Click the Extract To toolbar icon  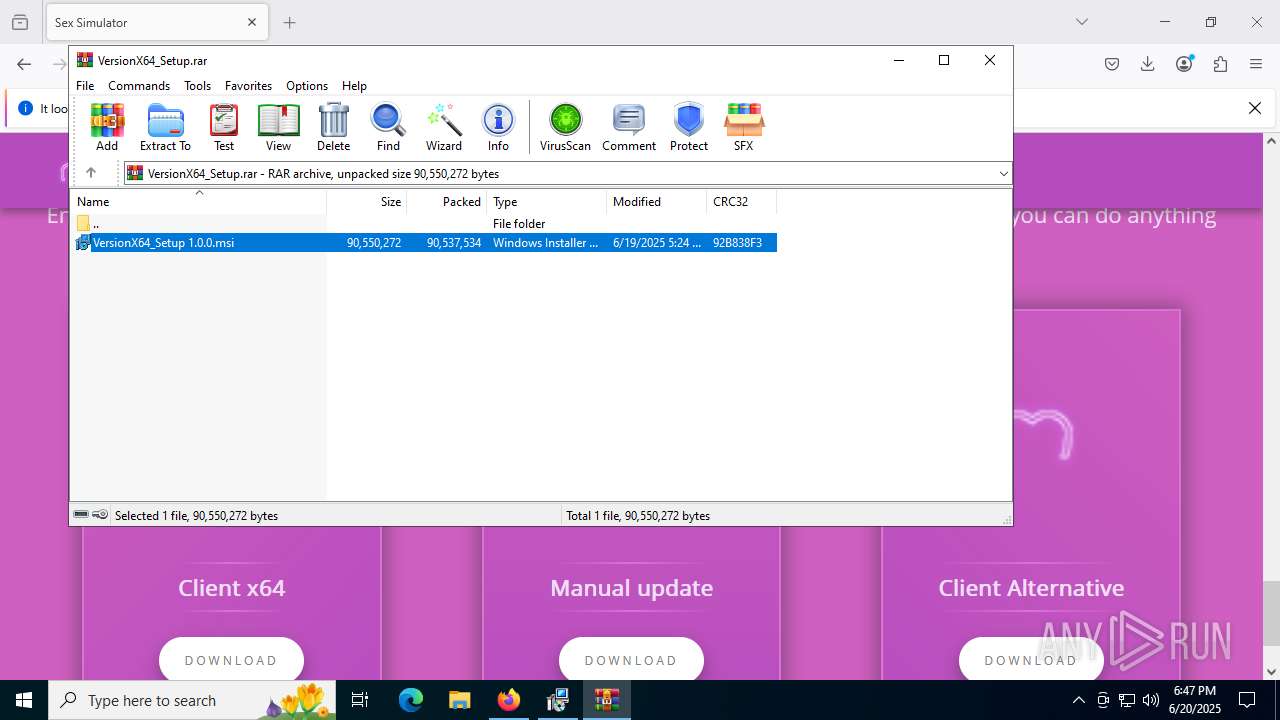(x=165, y=127)
